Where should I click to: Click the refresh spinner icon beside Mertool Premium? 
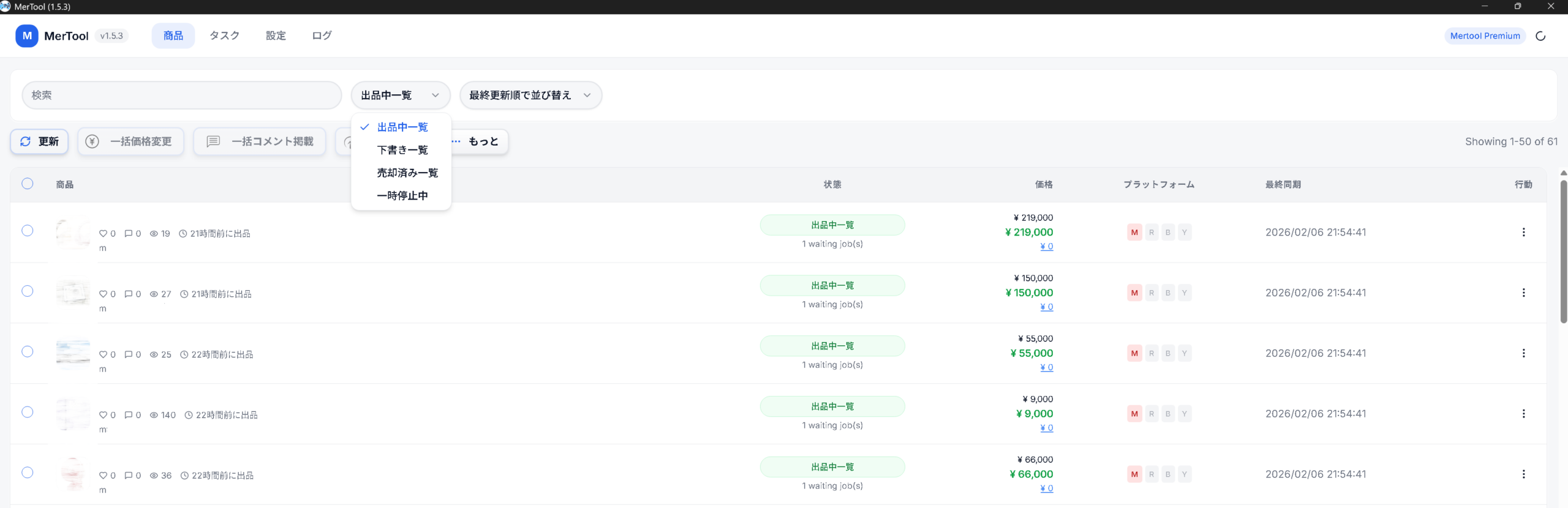[x=1540, y=36]
